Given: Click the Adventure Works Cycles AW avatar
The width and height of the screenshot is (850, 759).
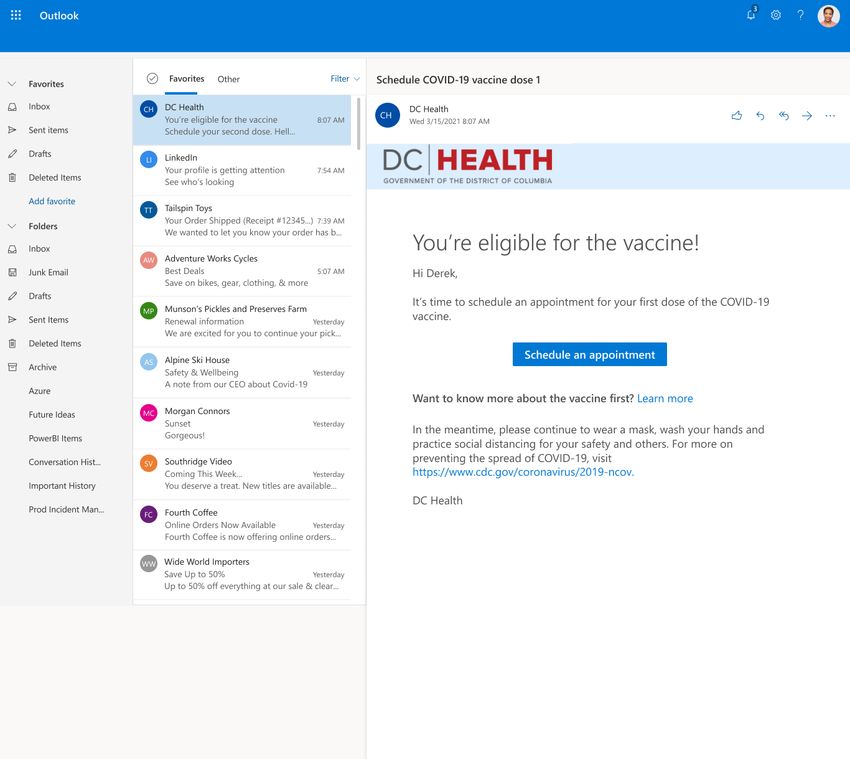Looking at the screenshot, I should [x=149, y=260].
